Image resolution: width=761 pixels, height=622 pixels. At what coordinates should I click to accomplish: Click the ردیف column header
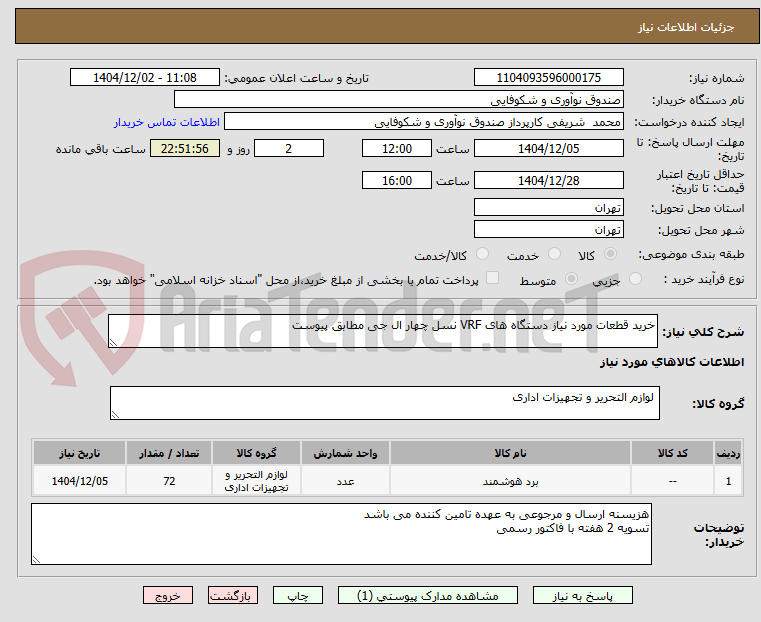[x=728, y=453]
